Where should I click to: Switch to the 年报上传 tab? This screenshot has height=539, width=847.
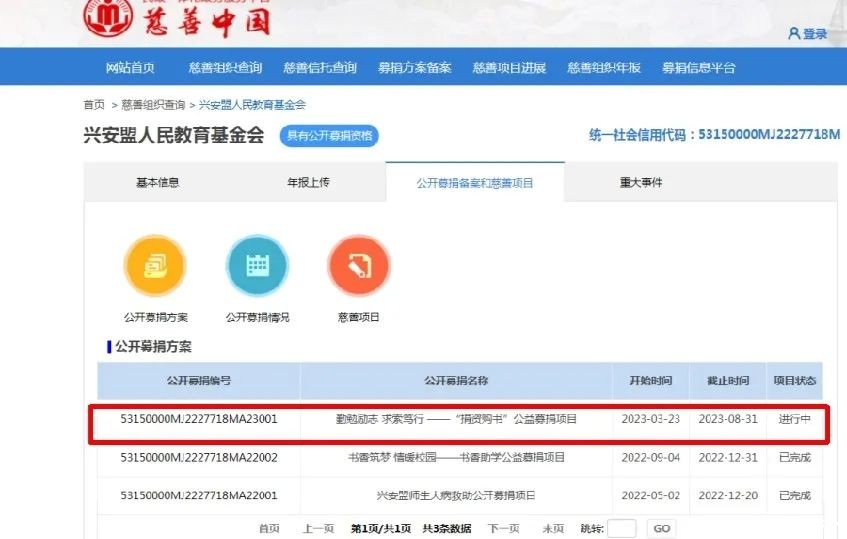coord(308,183)
